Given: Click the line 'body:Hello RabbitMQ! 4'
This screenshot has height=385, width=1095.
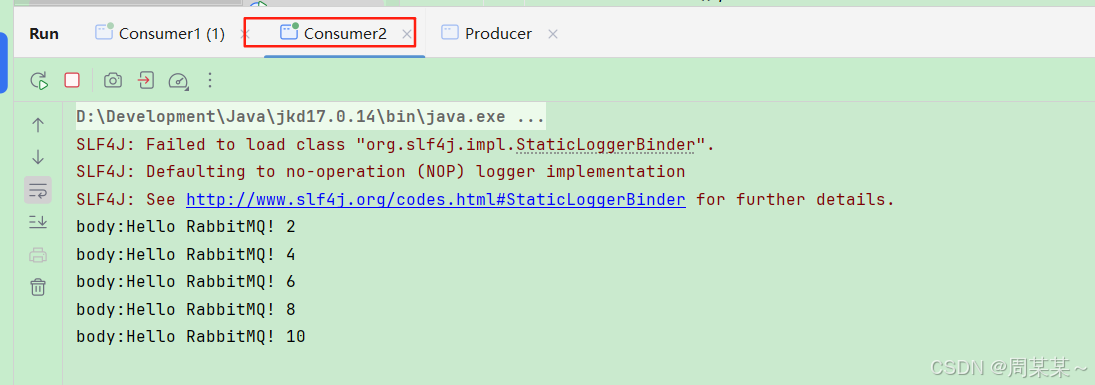Looking at the screenshot, I should (186, 254).
